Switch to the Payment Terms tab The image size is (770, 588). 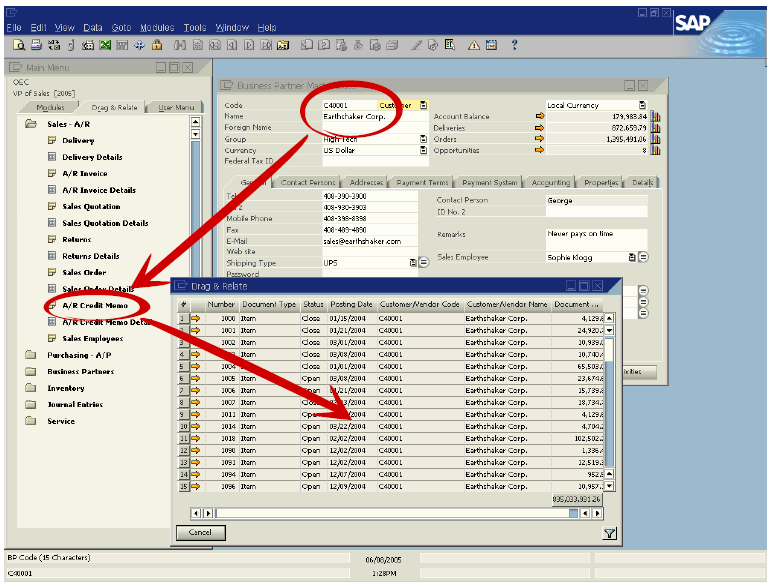point(422,182)
